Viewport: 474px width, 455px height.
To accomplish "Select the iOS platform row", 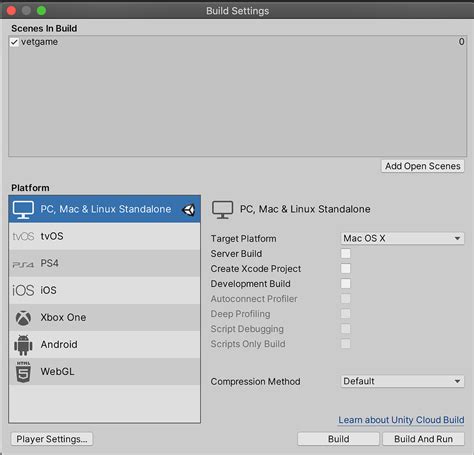I will (x=105, y=290).
